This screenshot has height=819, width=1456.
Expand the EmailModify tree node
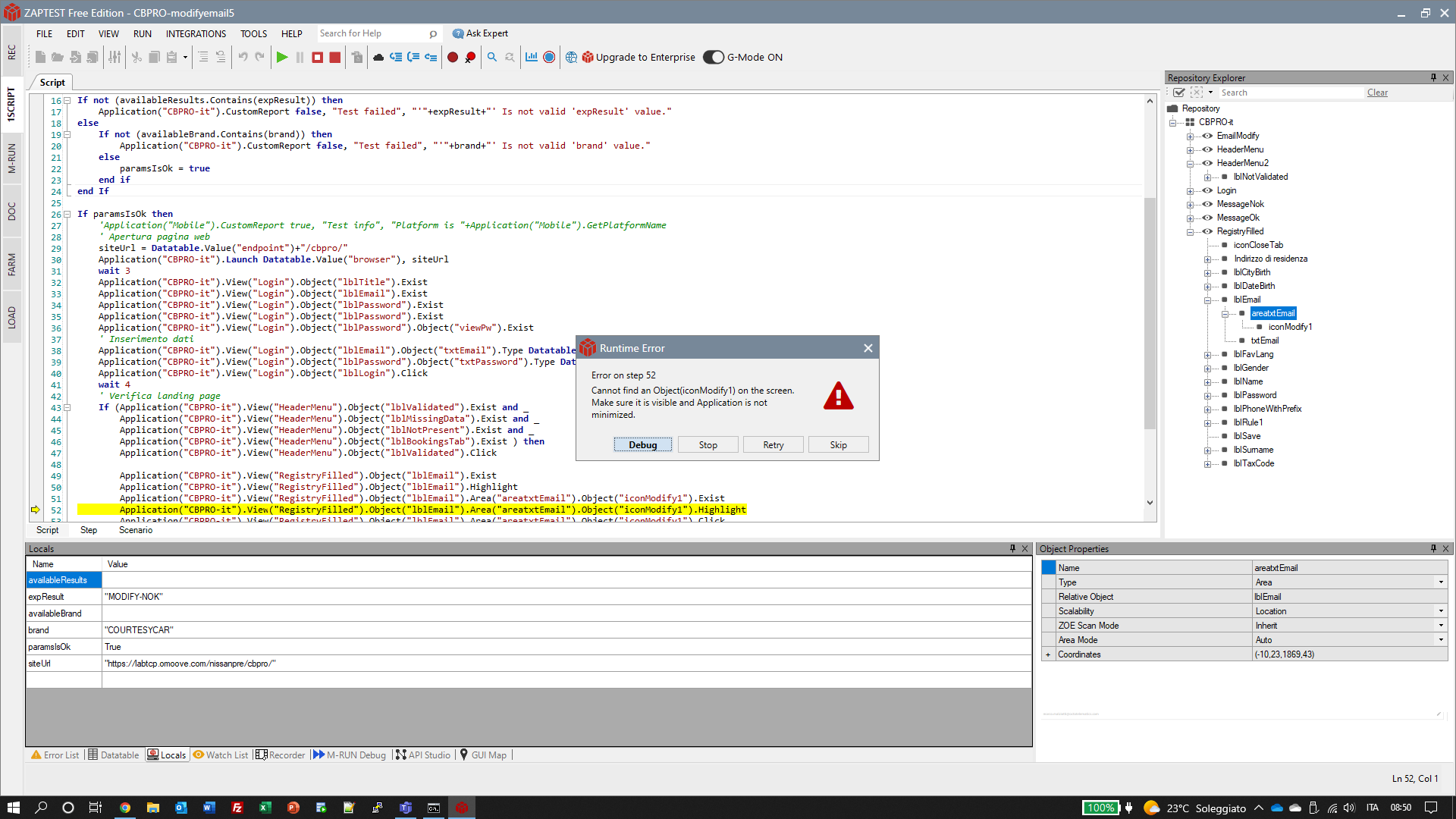pyautogui.click(x=1191, y=136)
